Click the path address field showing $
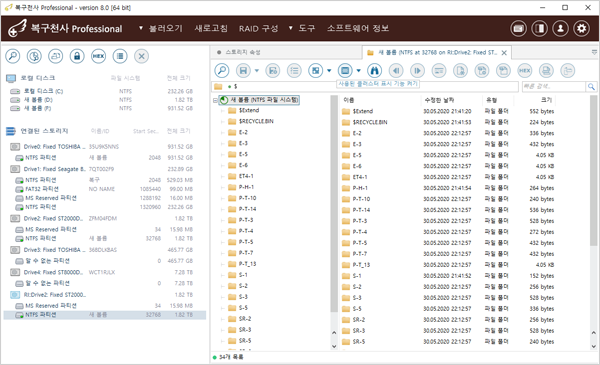The height and width of the screenshot is (365, 600). 365,87
